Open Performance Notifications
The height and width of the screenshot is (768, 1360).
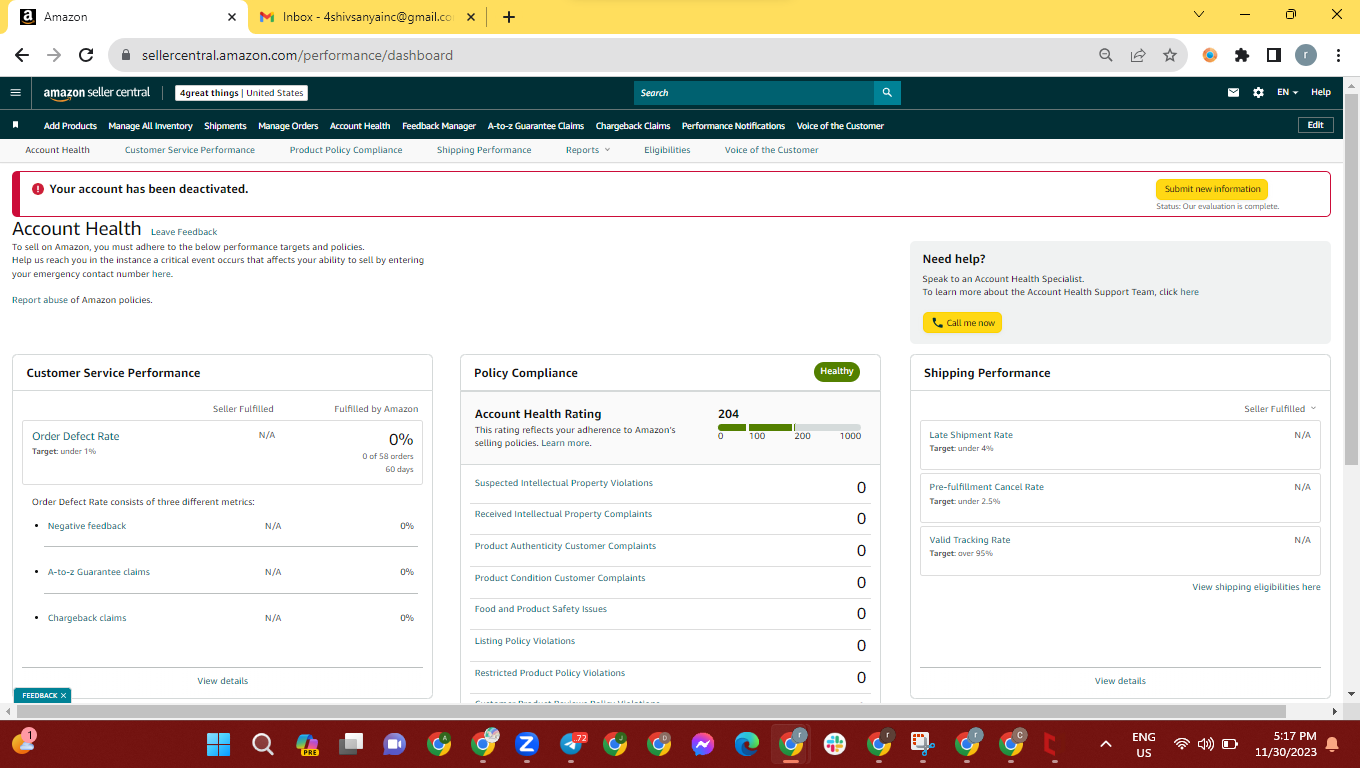click(x=733, y=126)
